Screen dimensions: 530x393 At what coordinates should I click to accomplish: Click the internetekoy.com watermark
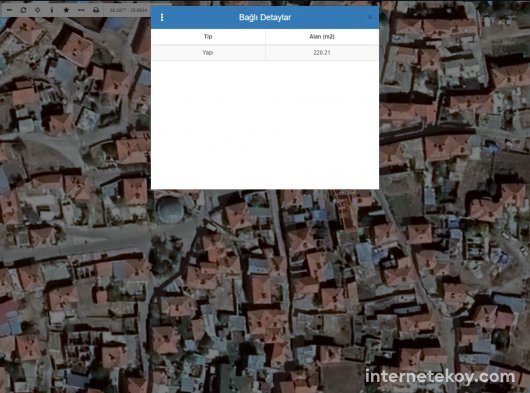pyautogui.click(x=440, y=377)
